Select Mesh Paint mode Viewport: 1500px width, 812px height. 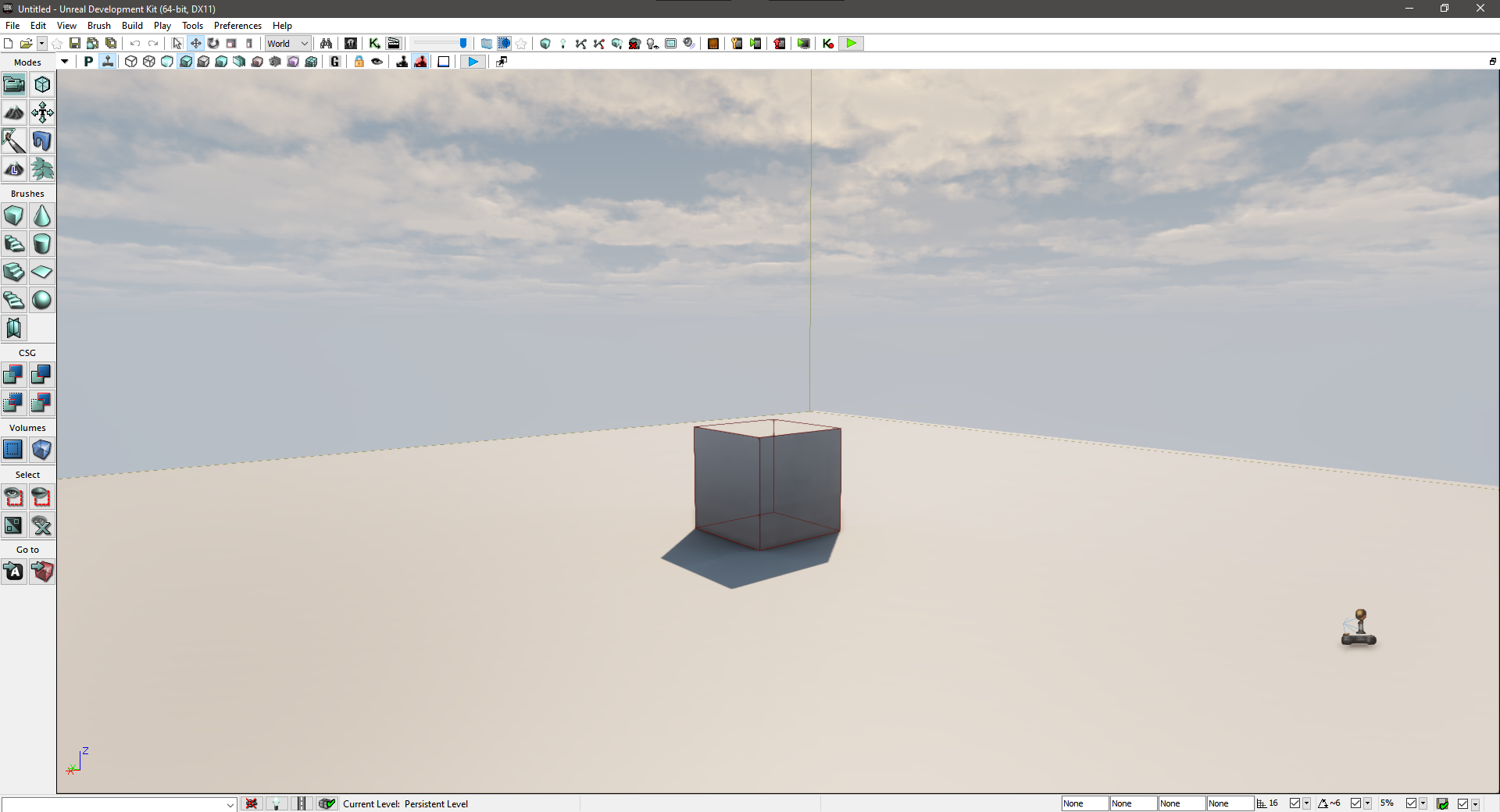[14, 141]
